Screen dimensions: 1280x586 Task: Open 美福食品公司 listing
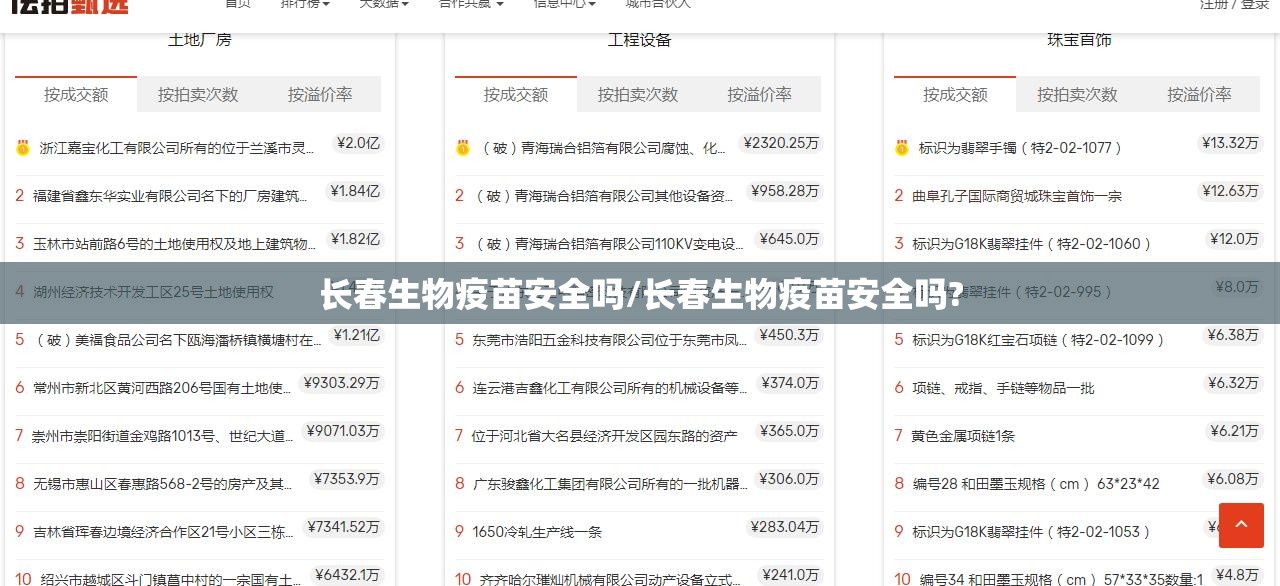tap(179, 340)
